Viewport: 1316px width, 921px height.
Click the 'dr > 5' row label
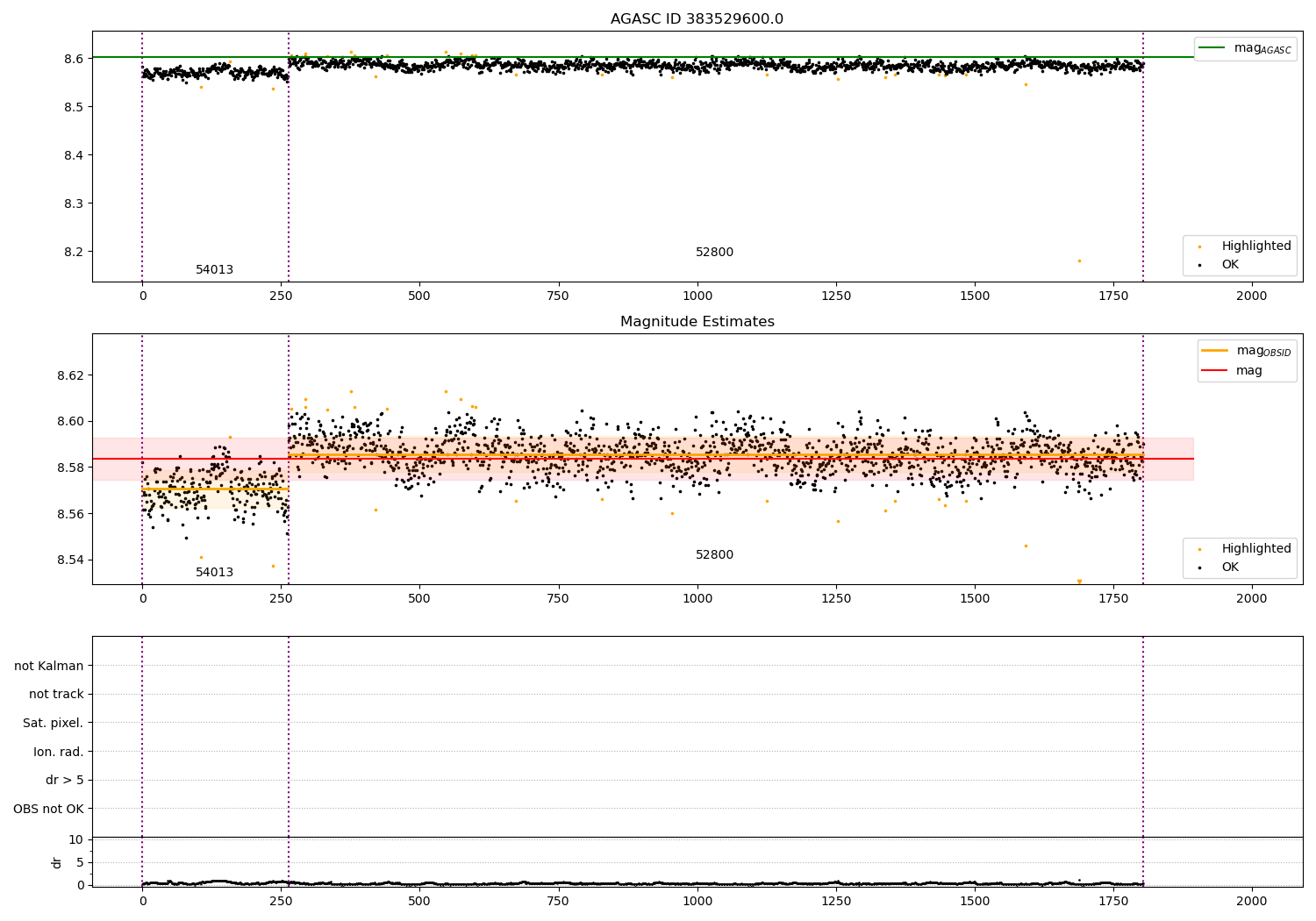pos(65,781)
